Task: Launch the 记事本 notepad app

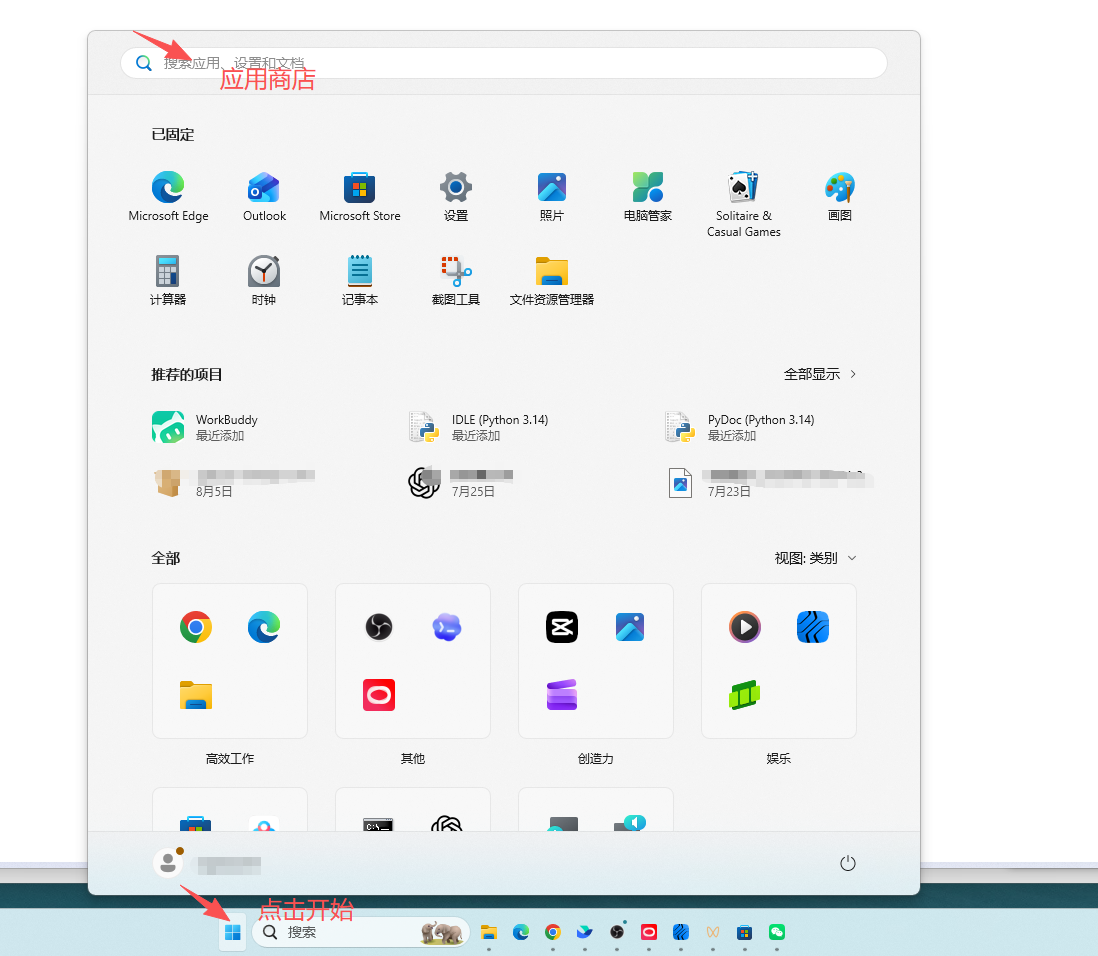Action: pyautogui.click(x=360, y=281)
